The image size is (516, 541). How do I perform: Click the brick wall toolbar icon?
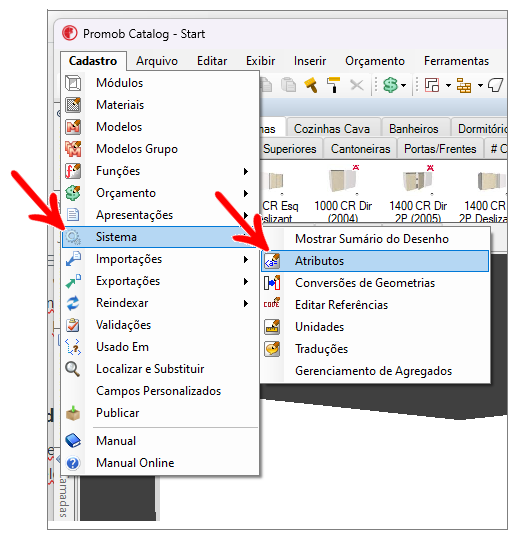(464, 85)
